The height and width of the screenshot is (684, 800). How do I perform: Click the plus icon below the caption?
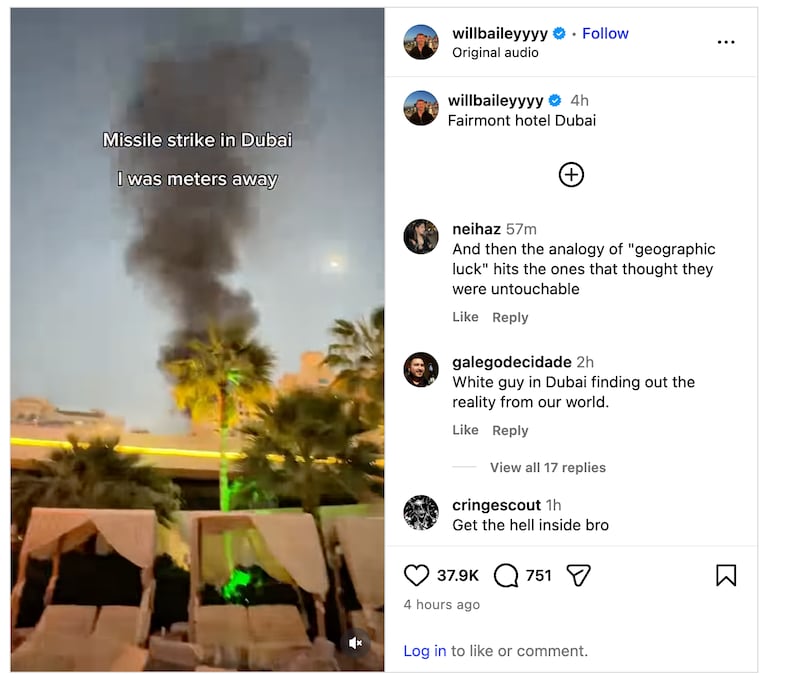570,174
